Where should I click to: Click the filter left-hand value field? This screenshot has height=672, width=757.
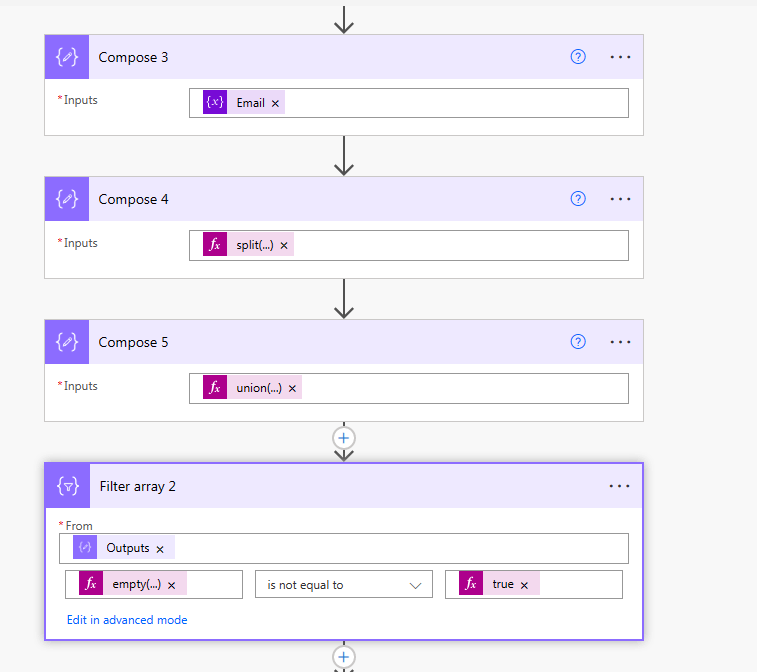tap(154, 585)
